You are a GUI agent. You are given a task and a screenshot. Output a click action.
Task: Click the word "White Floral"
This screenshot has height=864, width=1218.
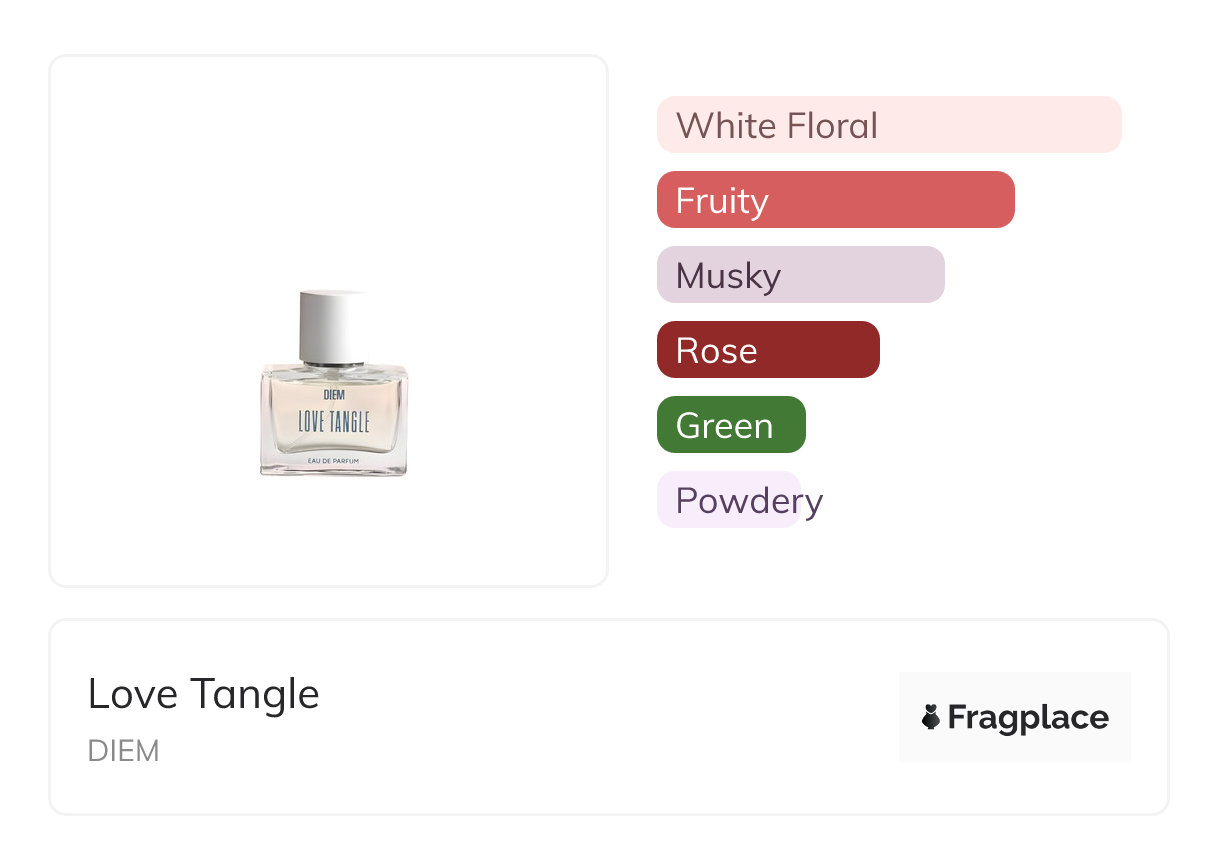777,126
